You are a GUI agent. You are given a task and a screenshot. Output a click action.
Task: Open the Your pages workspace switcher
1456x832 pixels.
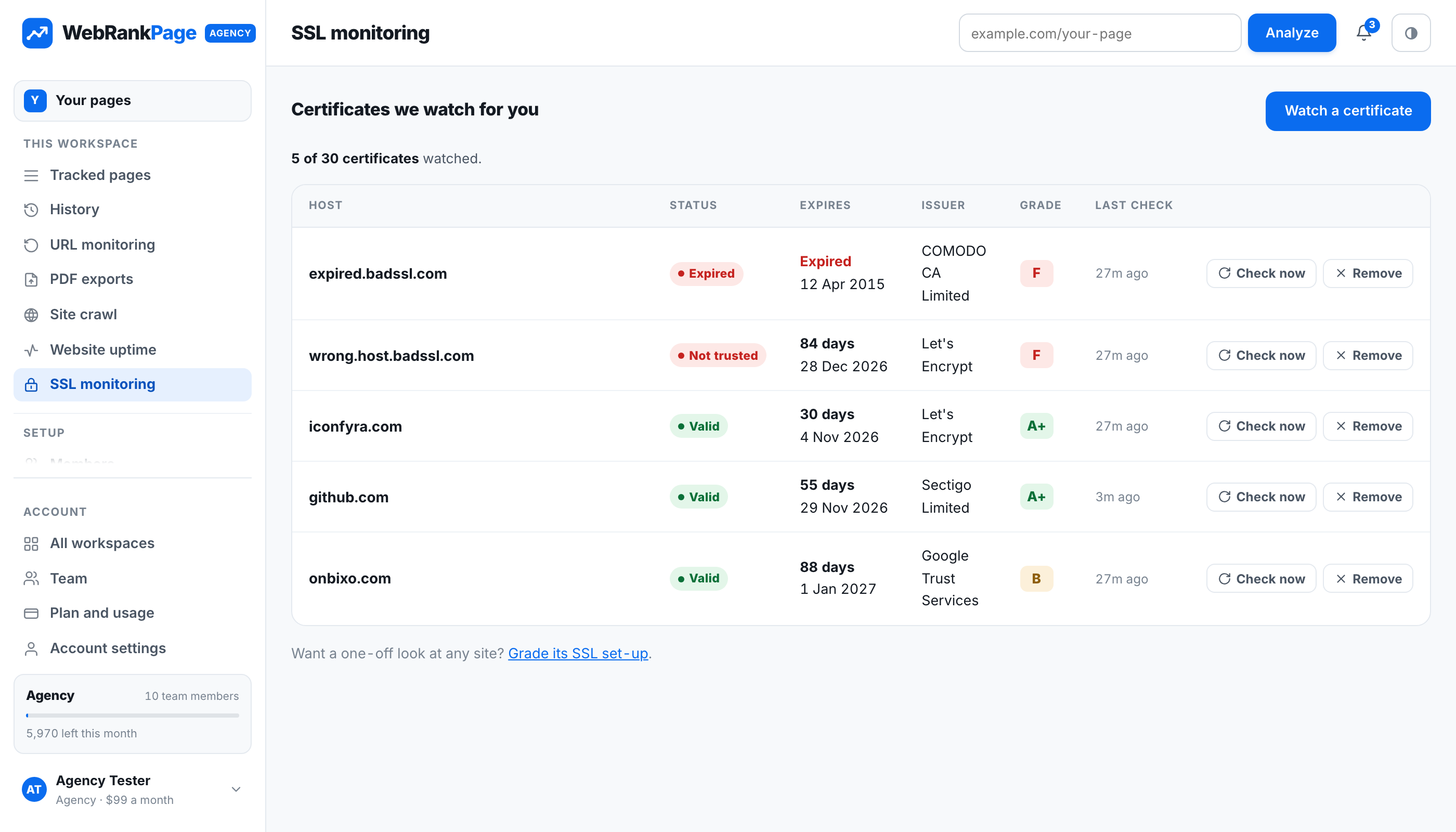pos(133,100)
